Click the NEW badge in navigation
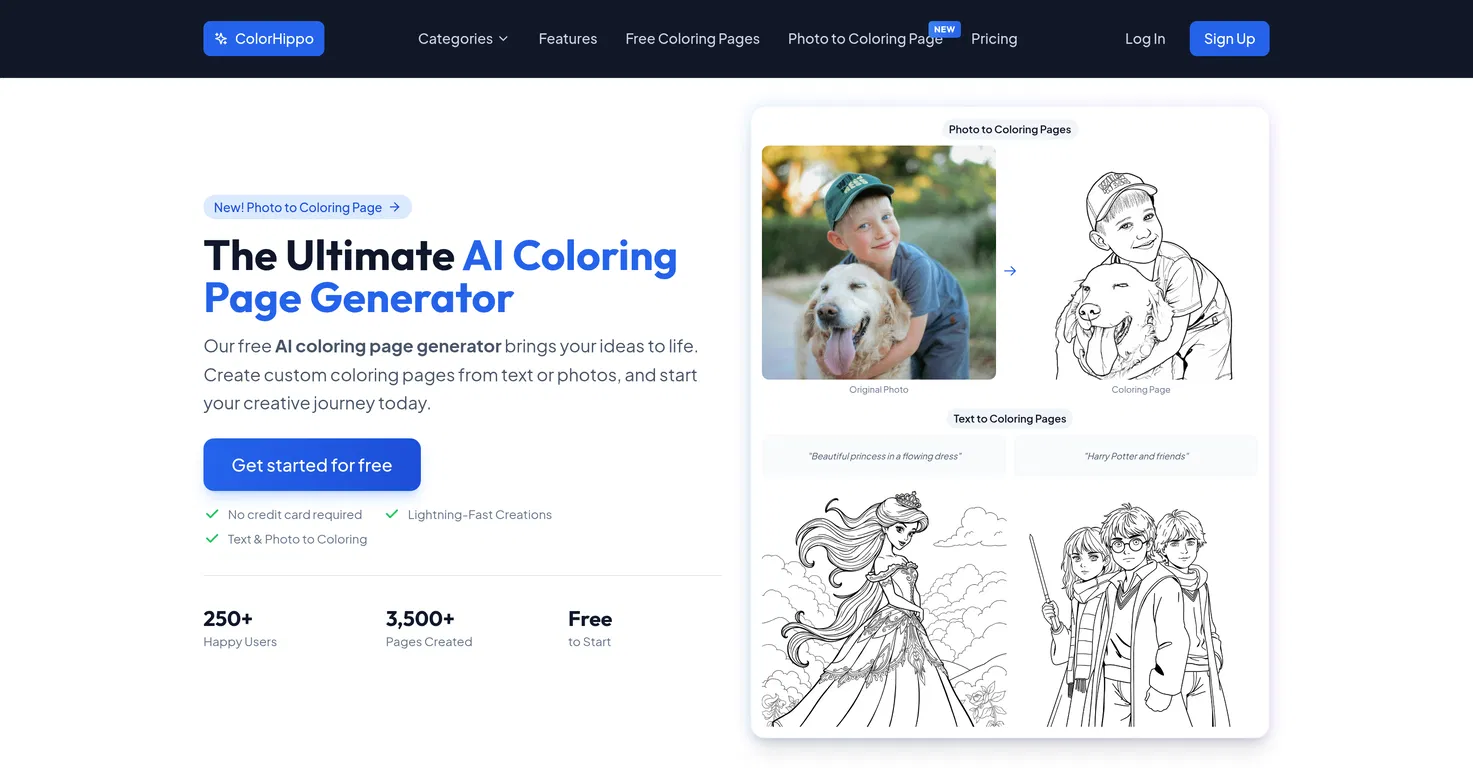This screenshot has width=1473, height=768. click(944, 29)
